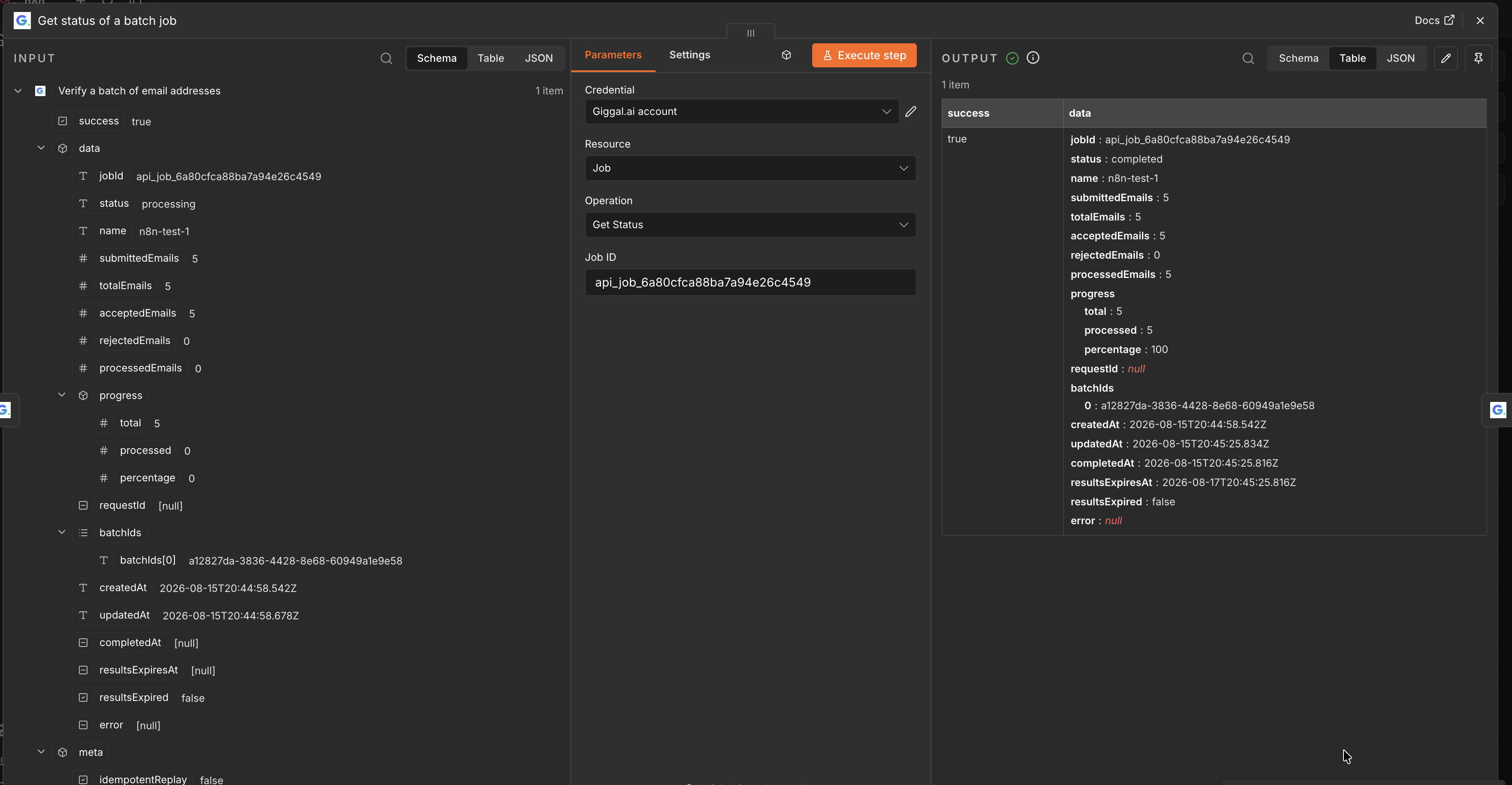Select output Table view

pyautogui.click(x=1352, y=58)
